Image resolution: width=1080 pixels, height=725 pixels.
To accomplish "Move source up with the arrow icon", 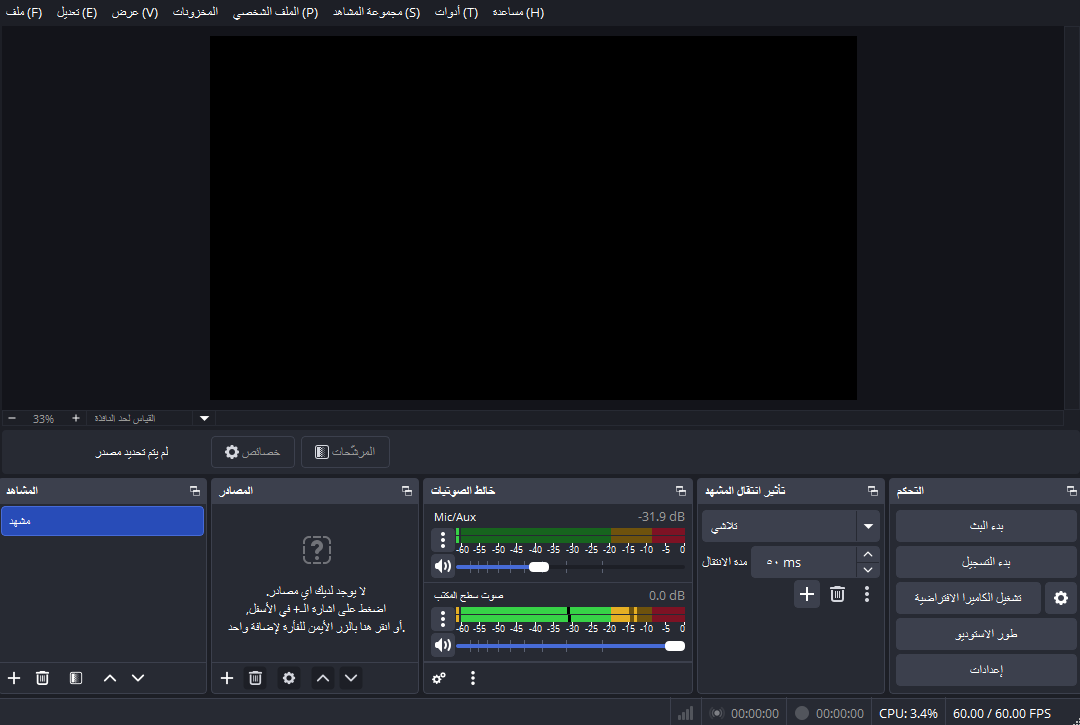I will point(322,678).
